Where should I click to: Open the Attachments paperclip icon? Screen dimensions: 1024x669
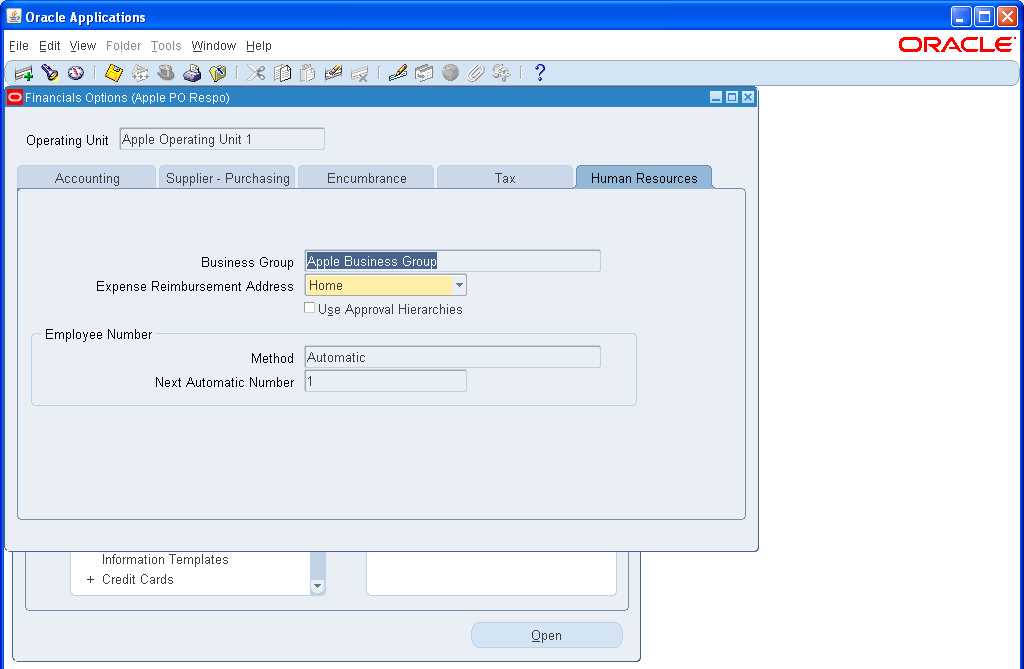coord(476,72)
